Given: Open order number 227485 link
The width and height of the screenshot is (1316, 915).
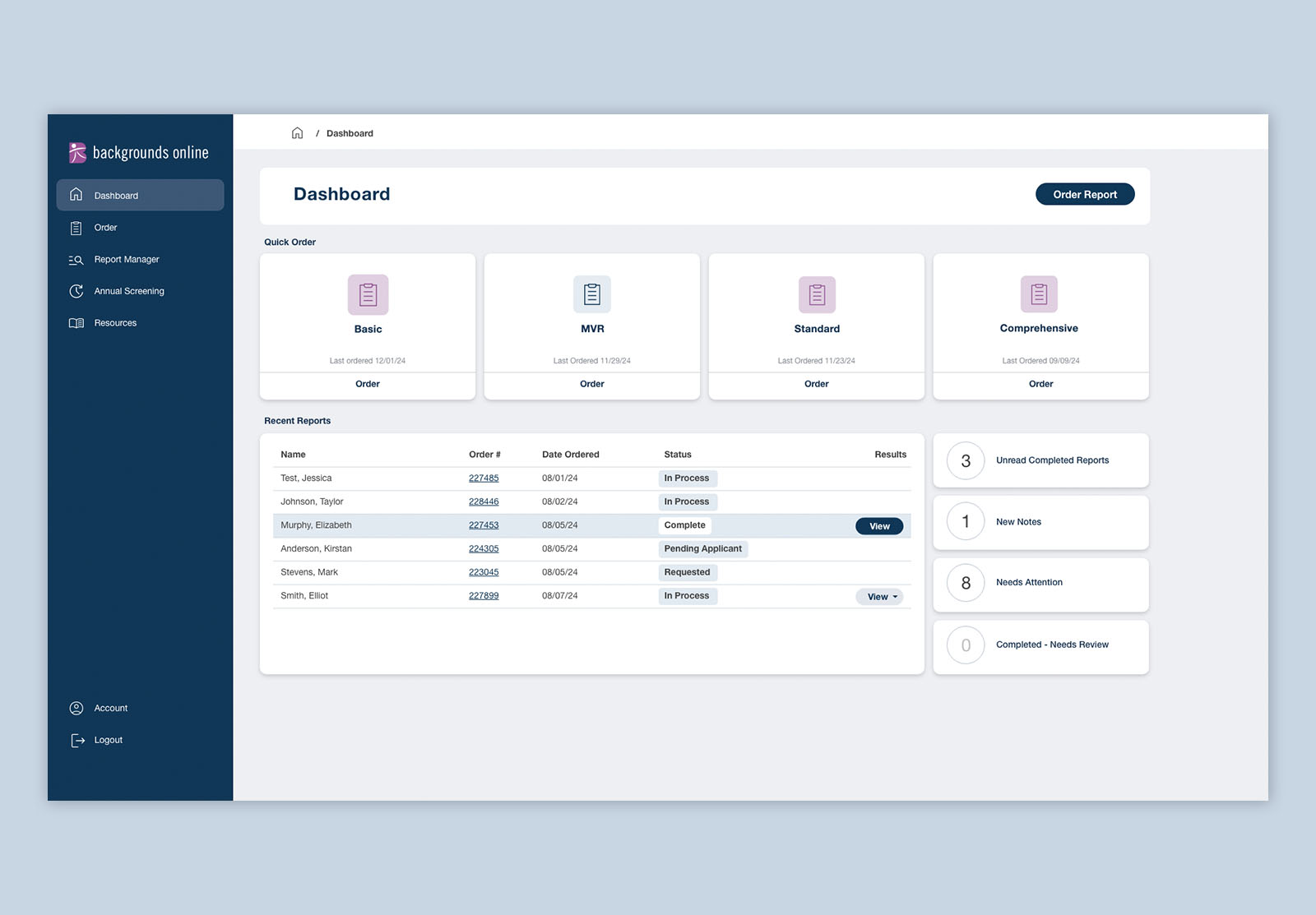Looking at the screenshot, I should pyautogui.click(x=484, y=478).
